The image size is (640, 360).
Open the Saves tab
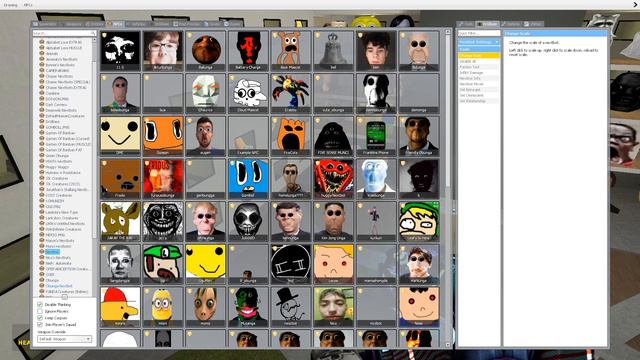(212, 24)
